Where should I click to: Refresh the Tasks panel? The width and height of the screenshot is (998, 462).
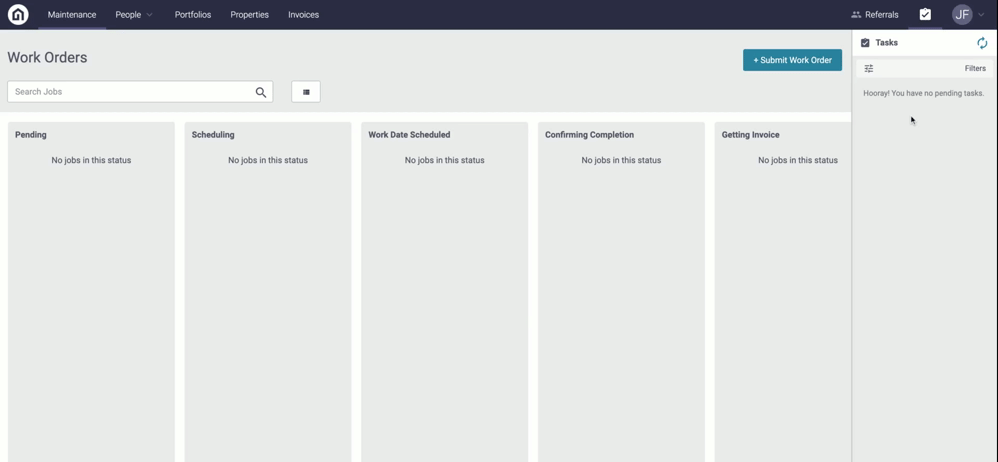pyautogui.click(x=982, y=43)
